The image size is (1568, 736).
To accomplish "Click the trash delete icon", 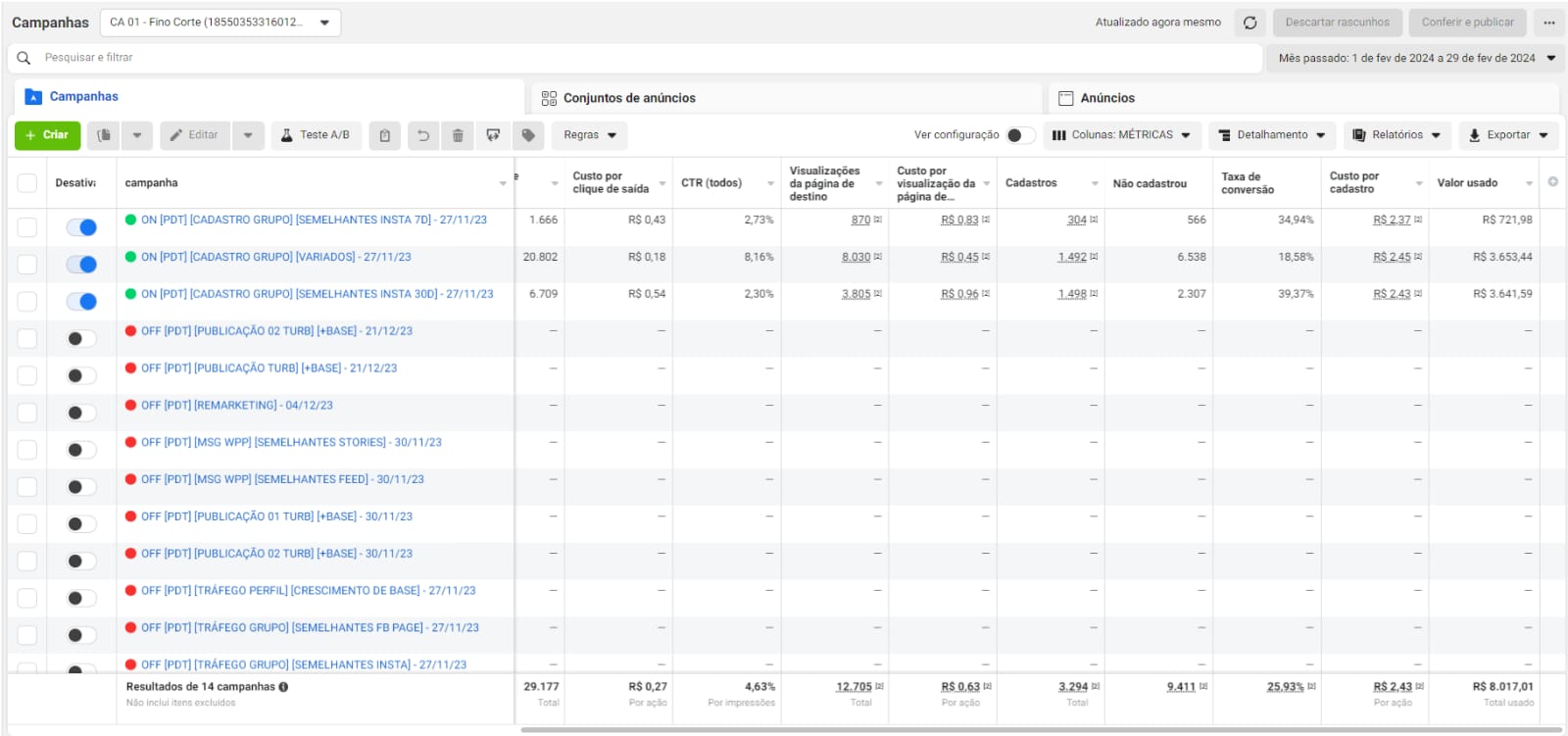I will [458, 135].
